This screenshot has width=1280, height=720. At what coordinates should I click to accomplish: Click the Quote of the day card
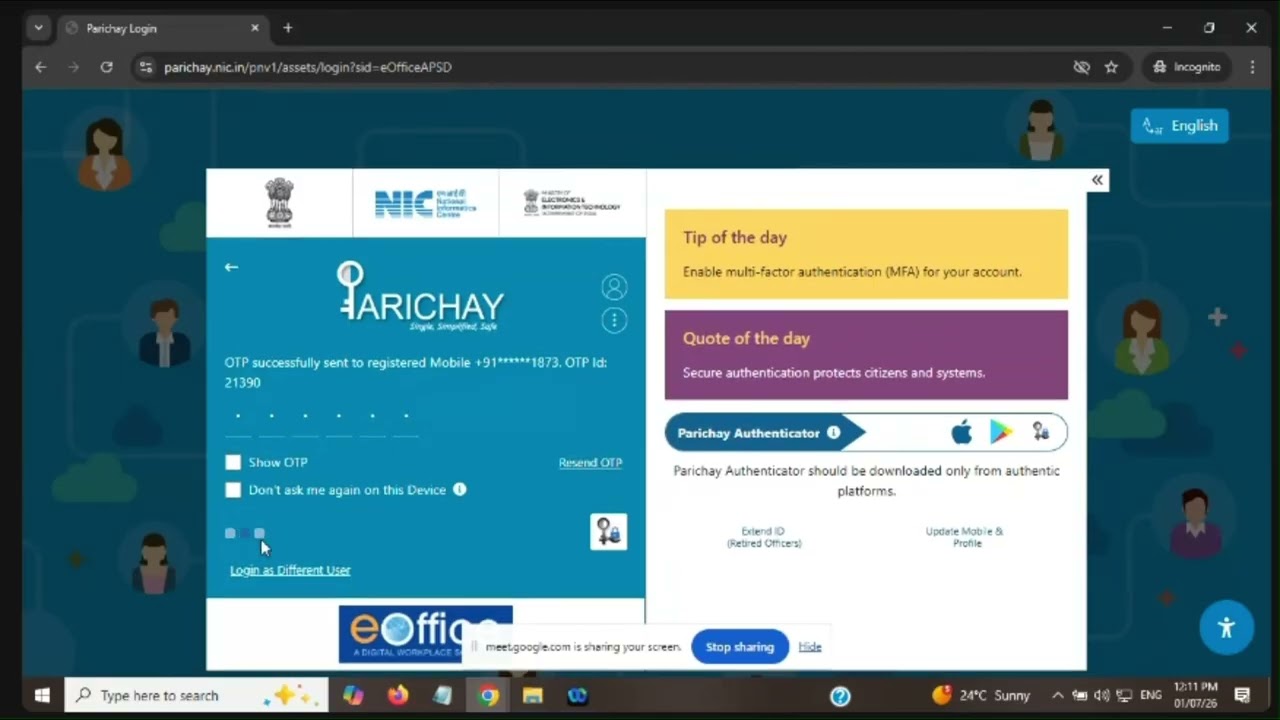(866, 355)
